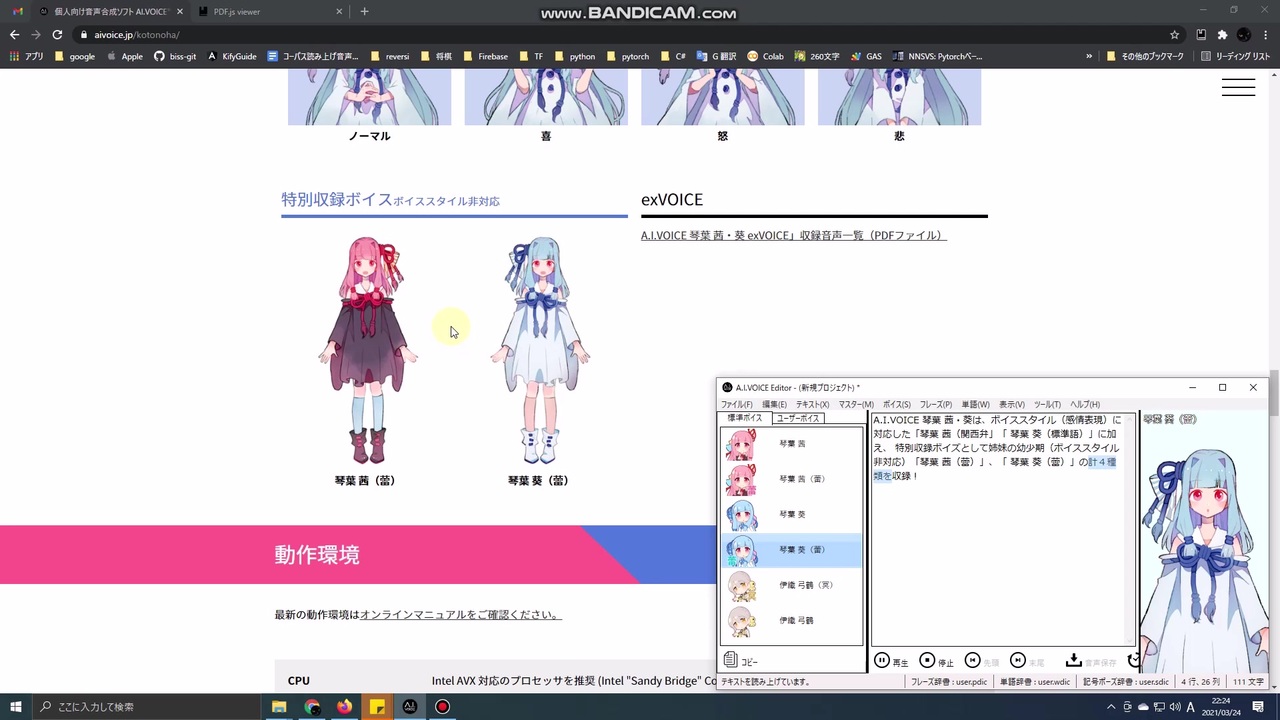Open File Explorer from the taskbar
The image size is (1280, 720).
point(279,707)
